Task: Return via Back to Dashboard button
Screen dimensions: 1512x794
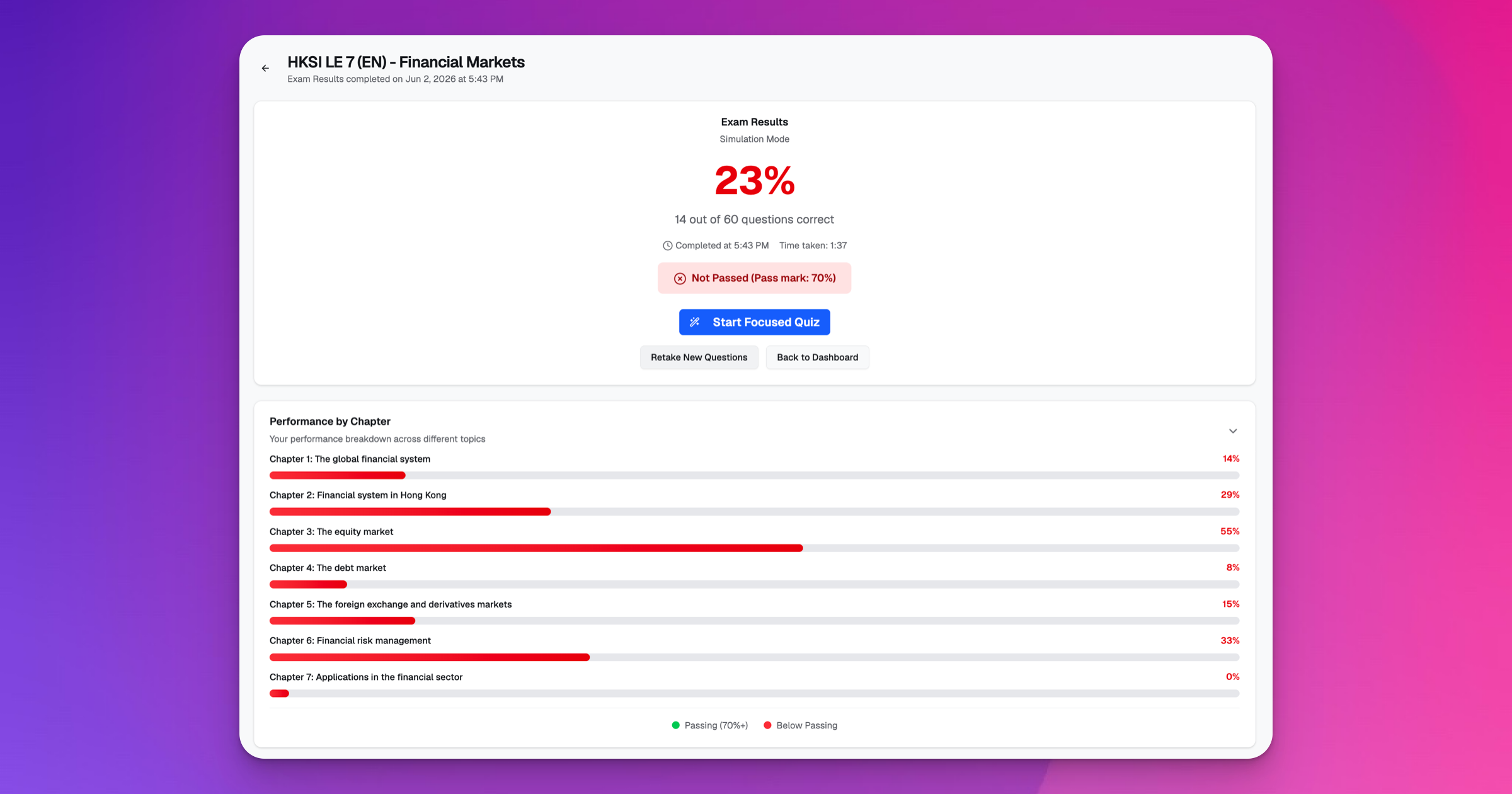Action: 817,357
